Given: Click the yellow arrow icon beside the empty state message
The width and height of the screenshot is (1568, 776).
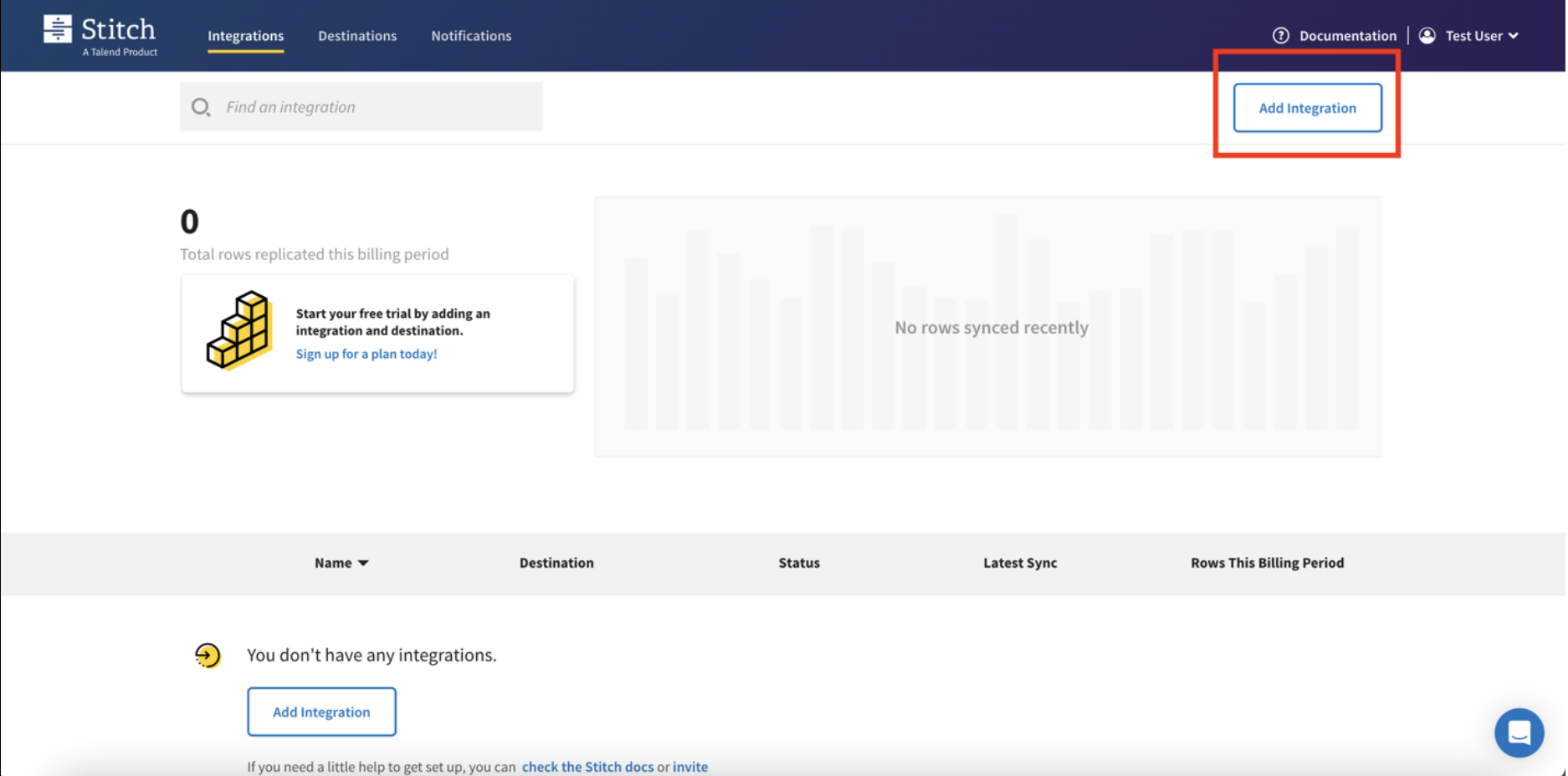Looking at the screenshot, I should (x=208, y=656).
